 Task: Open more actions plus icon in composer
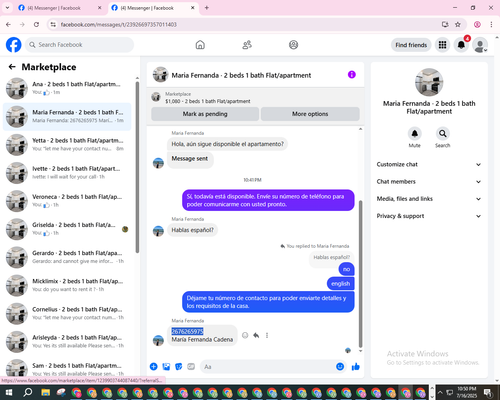point(154,367)
